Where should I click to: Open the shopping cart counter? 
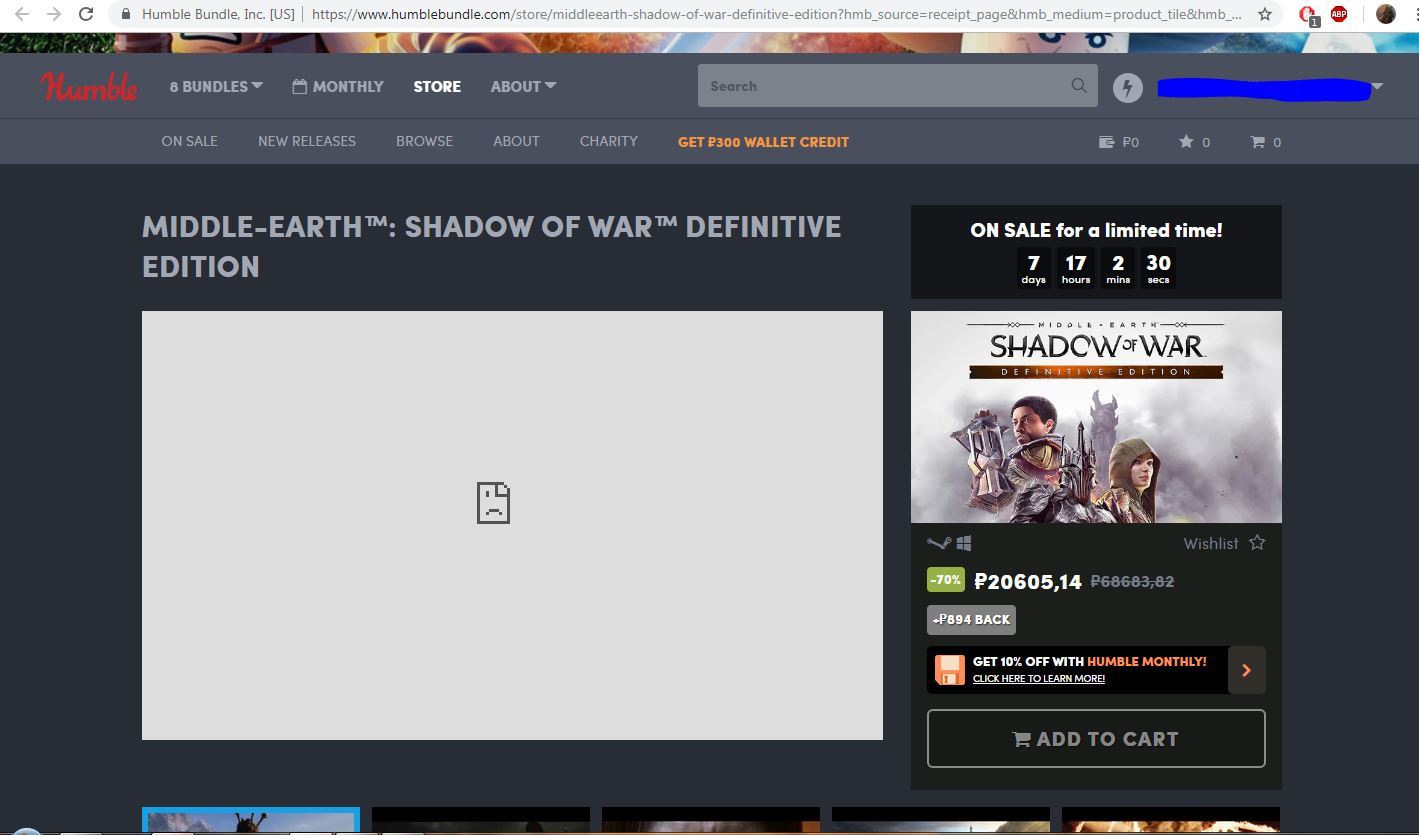[1265, 142]
